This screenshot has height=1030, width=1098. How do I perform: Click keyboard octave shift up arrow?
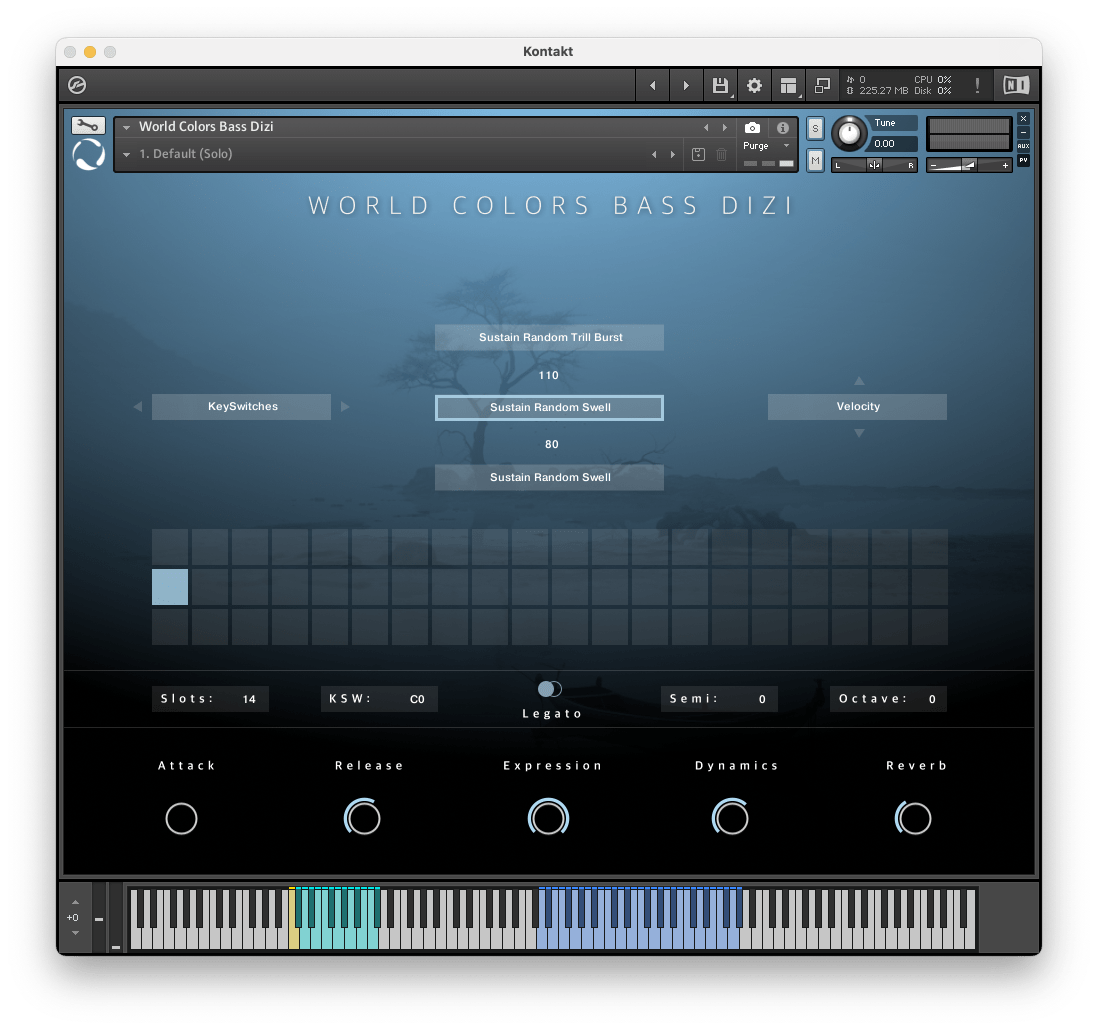(75, 903)
